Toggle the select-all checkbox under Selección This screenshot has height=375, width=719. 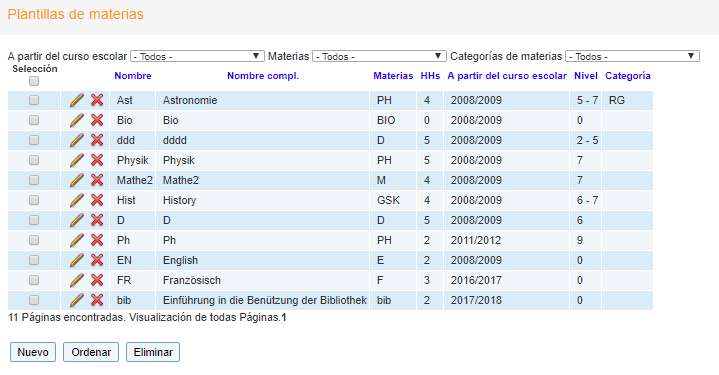(x=34, y=81)
